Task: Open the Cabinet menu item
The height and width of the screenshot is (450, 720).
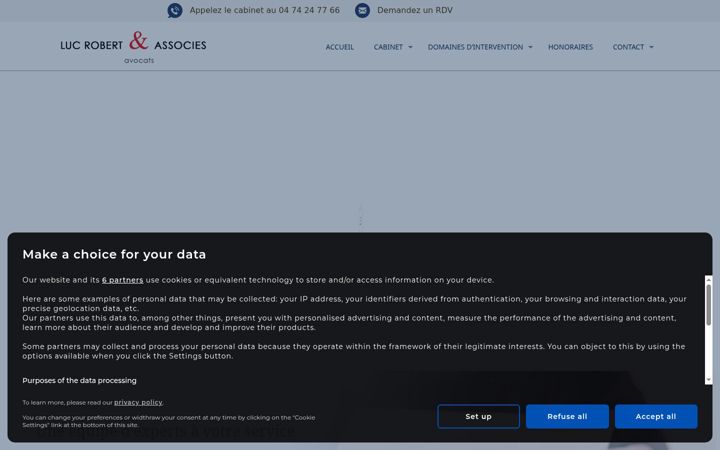Action: pos(388,47)
